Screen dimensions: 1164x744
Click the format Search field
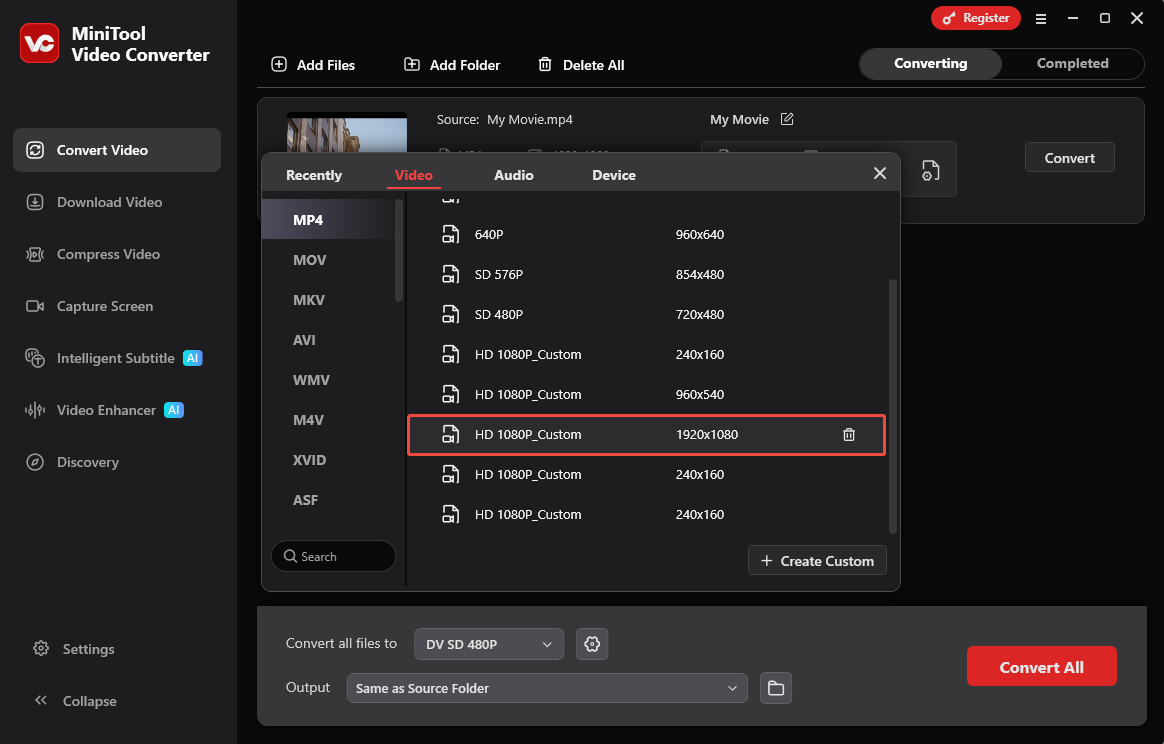tap(333, 556)
